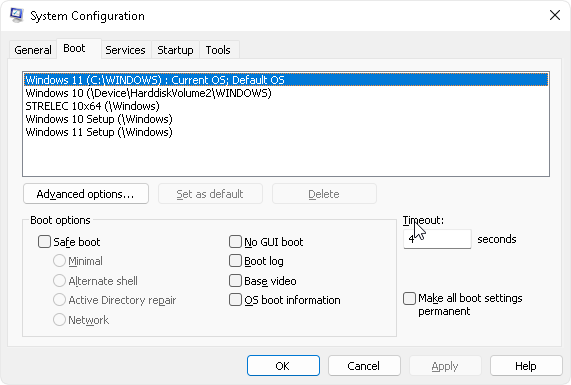This screenshot has height=385, width=571.
Task: Open Advanced options dialog
Action: 86,194
